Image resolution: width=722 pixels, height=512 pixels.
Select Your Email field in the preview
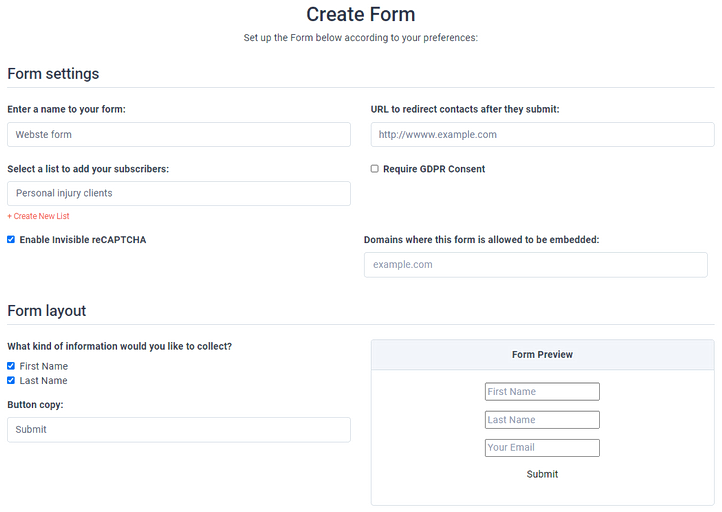tap(542, 448)
